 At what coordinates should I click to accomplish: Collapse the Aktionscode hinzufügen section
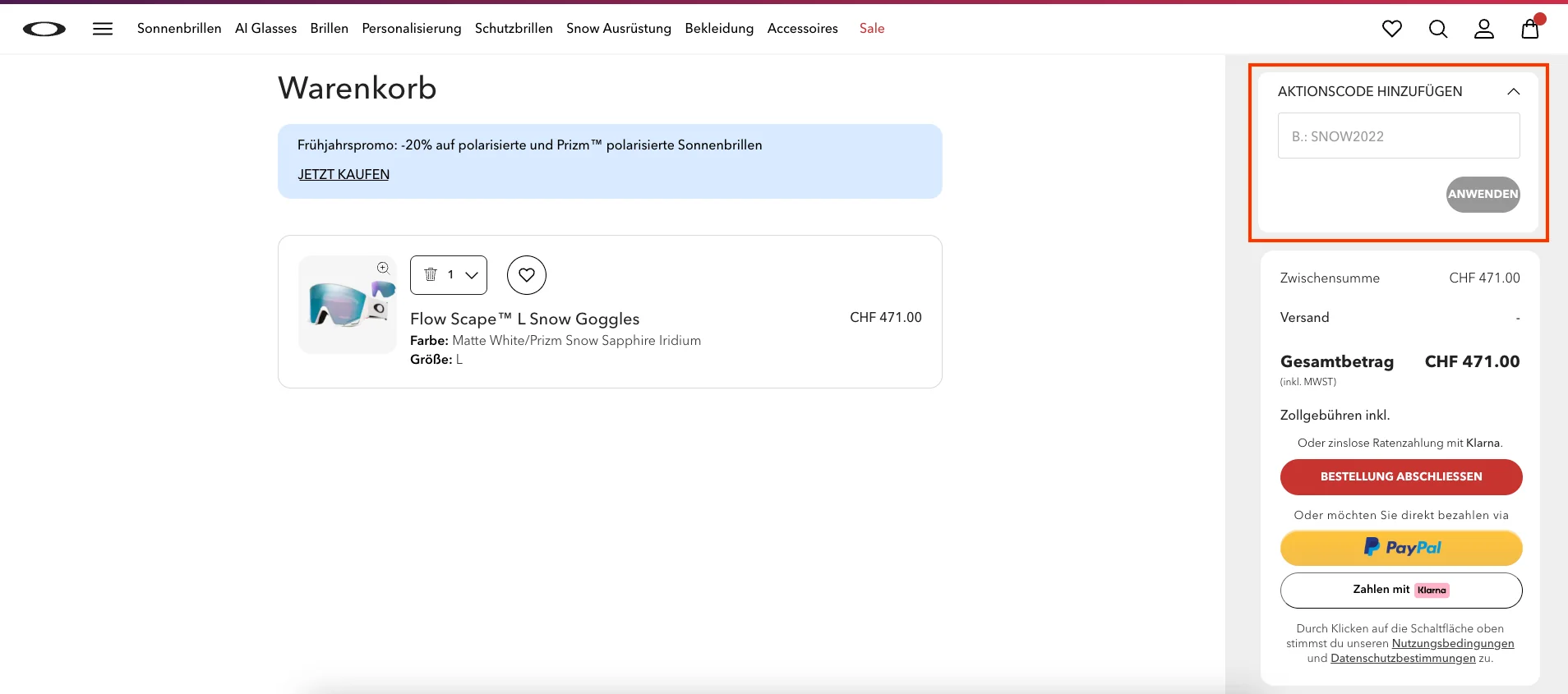(1513, 91)
